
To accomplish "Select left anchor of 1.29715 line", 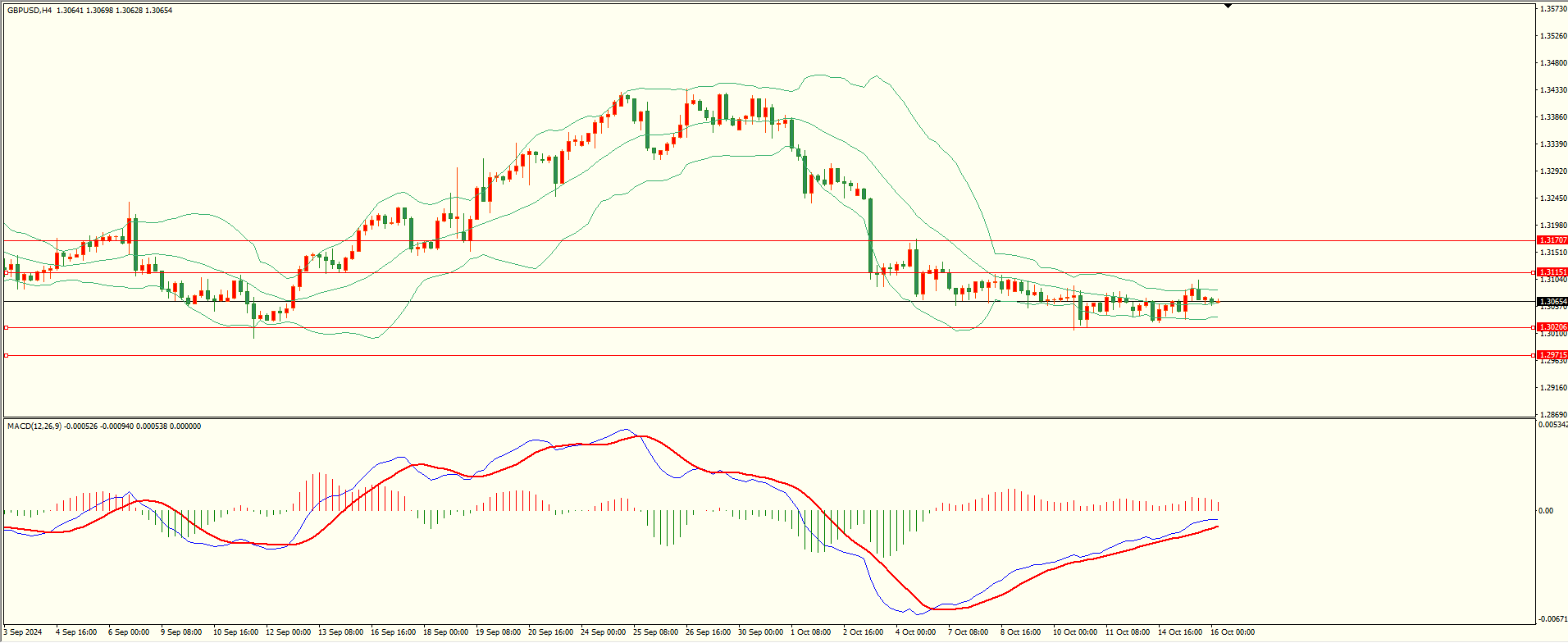I will click(x=6, y=355).
